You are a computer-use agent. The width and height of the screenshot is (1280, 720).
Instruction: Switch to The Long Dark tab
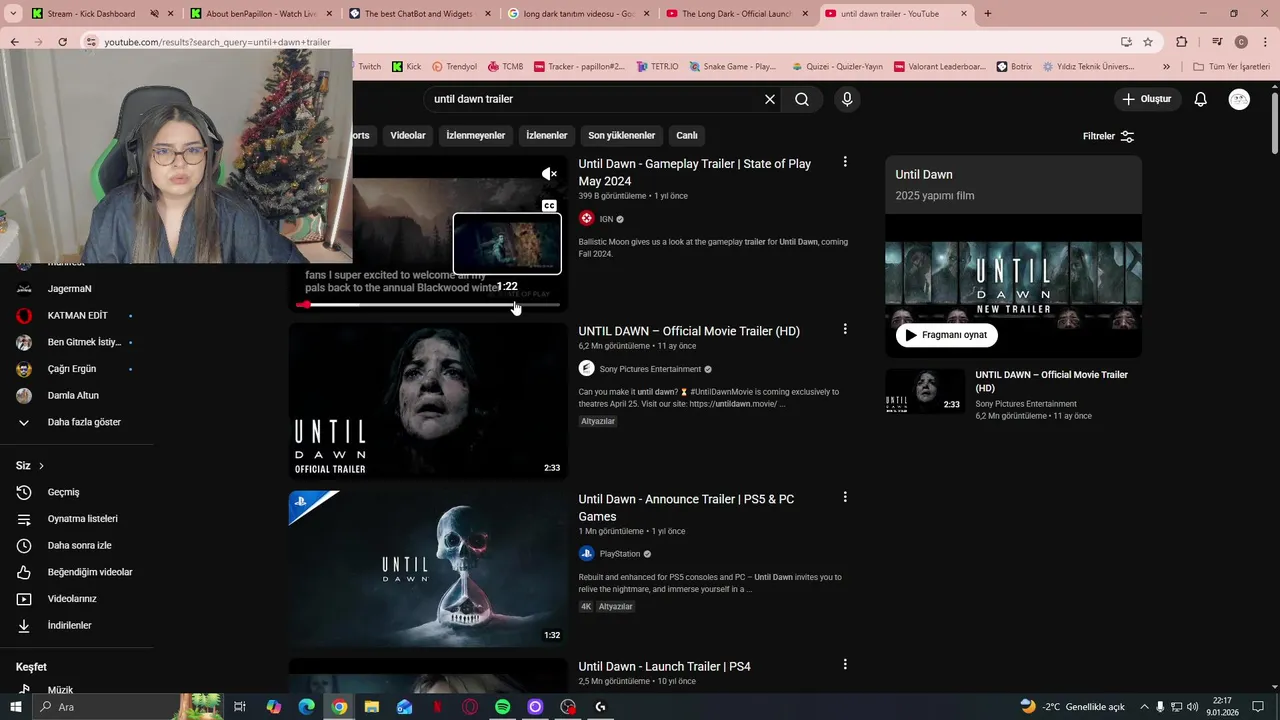click(x=737, y=14)
